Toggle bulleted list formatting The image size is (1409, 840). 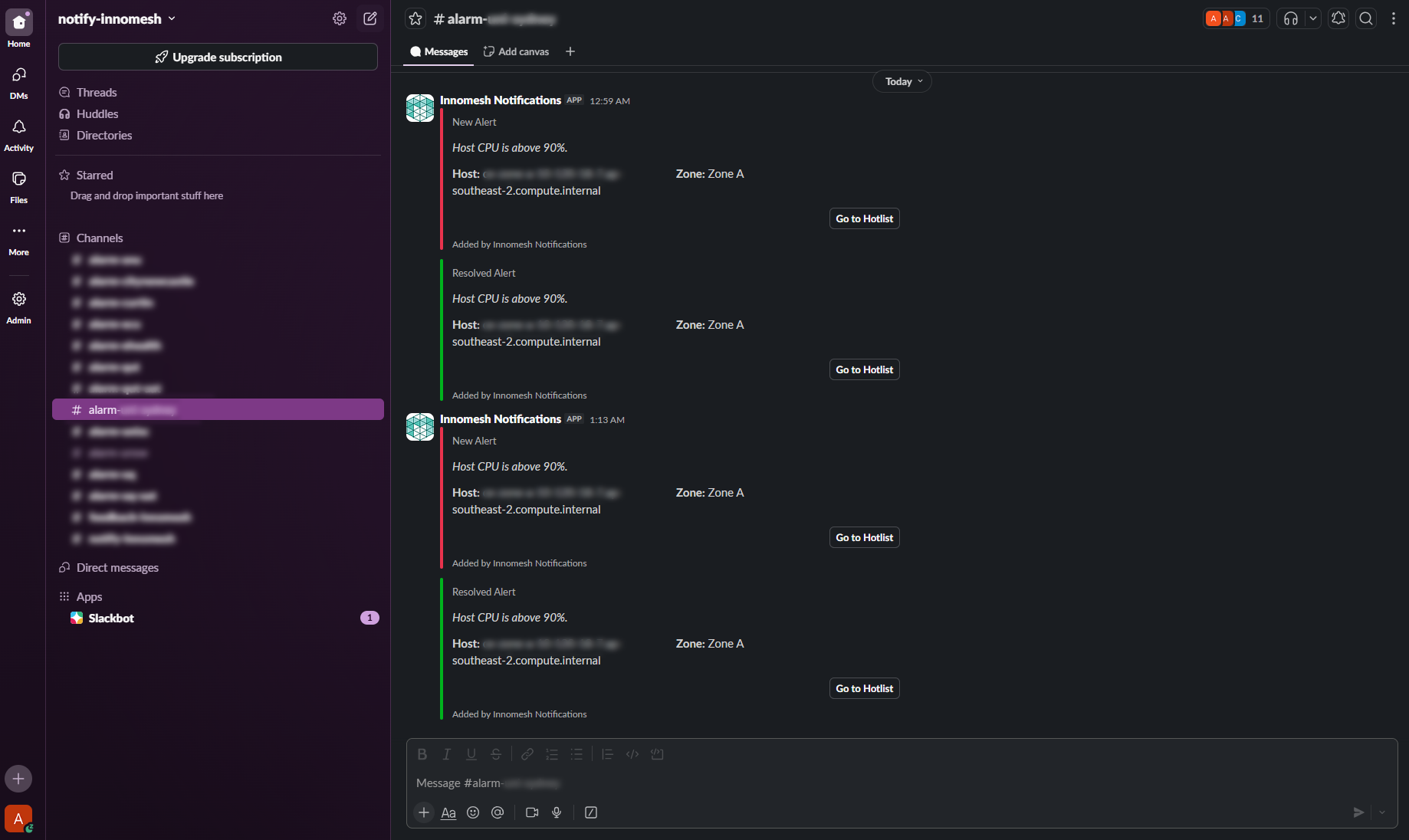pos(576,754)
